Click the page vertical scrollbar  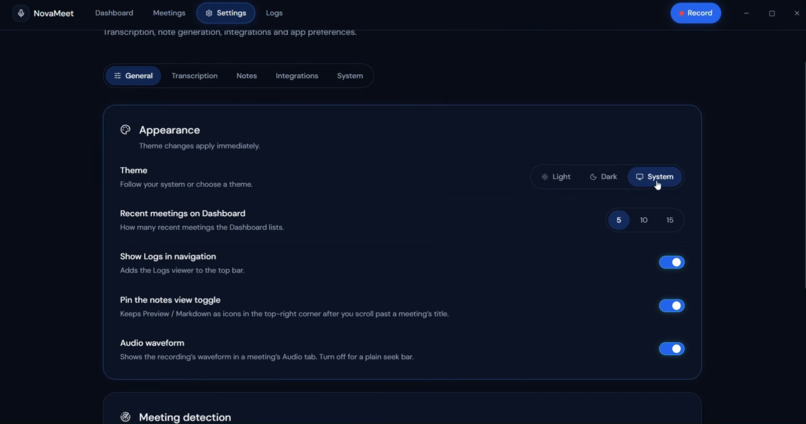coord(803,175)
